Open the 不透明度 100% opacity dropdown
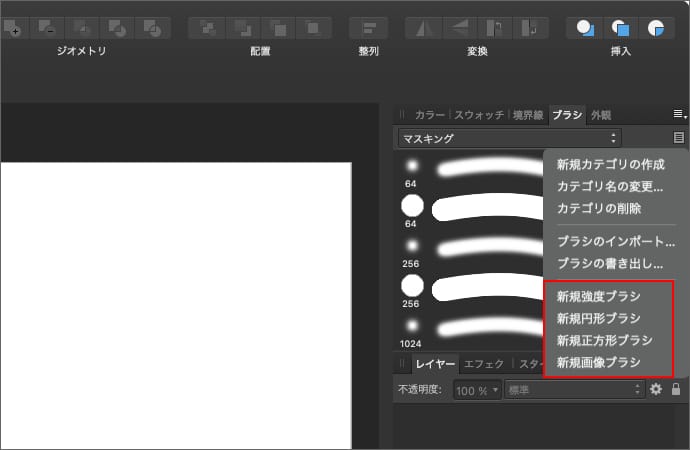 pos(478,388)
